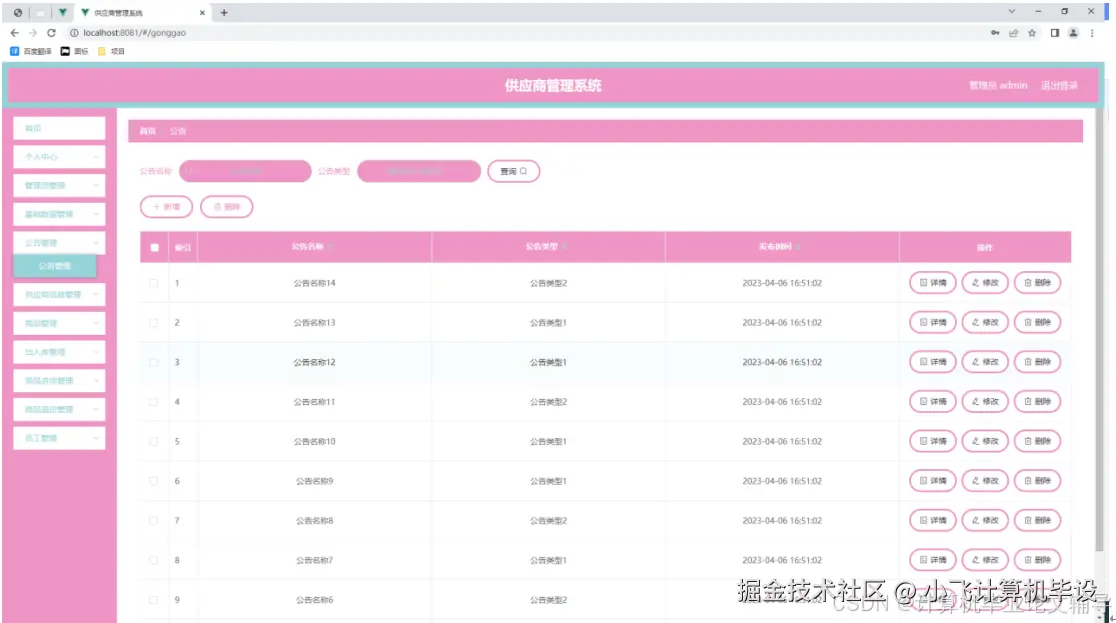
Task: Expand the 个人中心 sidebar menu
Action: (x=59, y=157)
